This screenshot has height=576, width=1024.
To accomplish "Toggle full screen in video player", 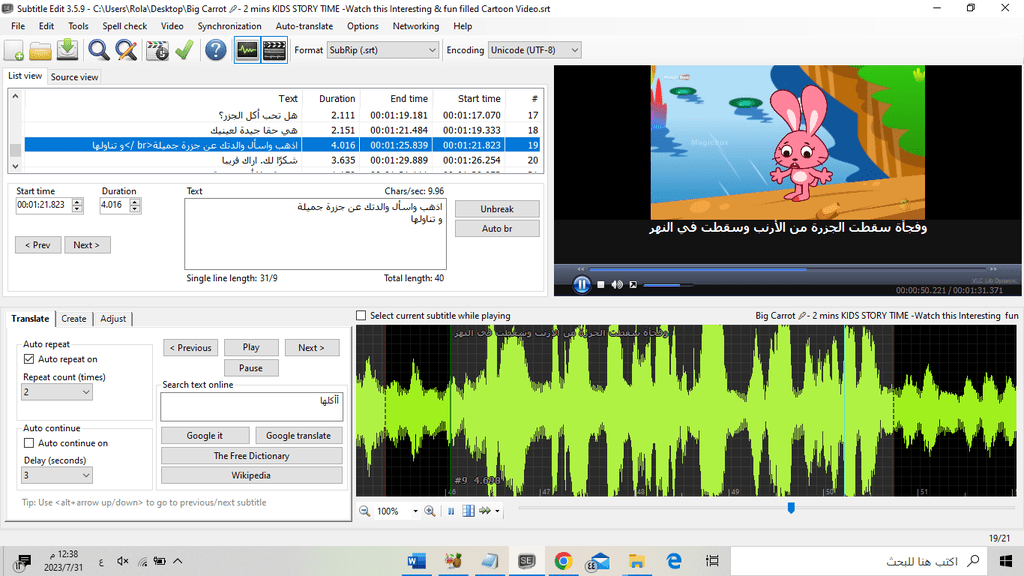I will 633,285.
